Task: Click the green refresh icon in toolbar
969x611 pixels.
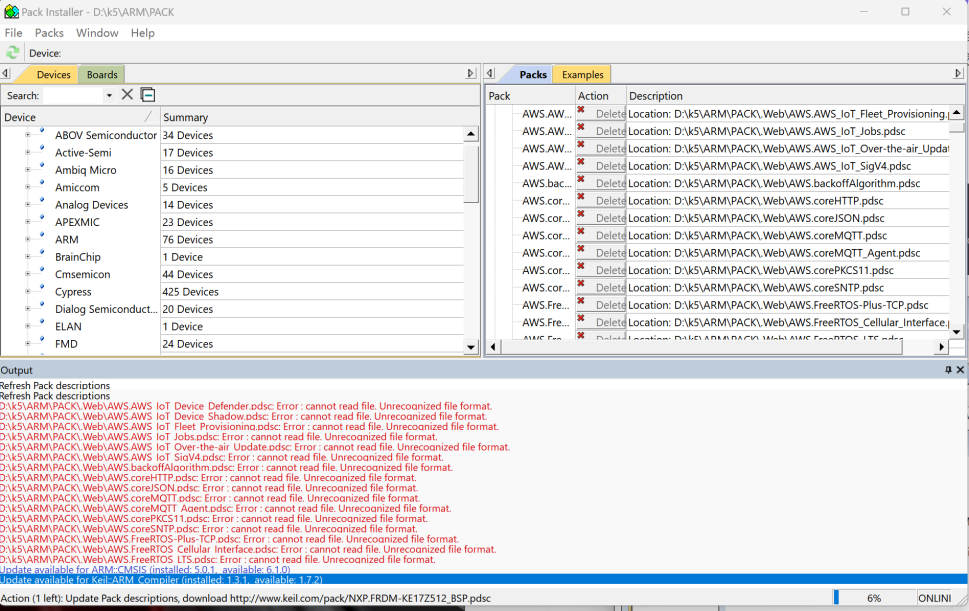Action: point(12,53)
